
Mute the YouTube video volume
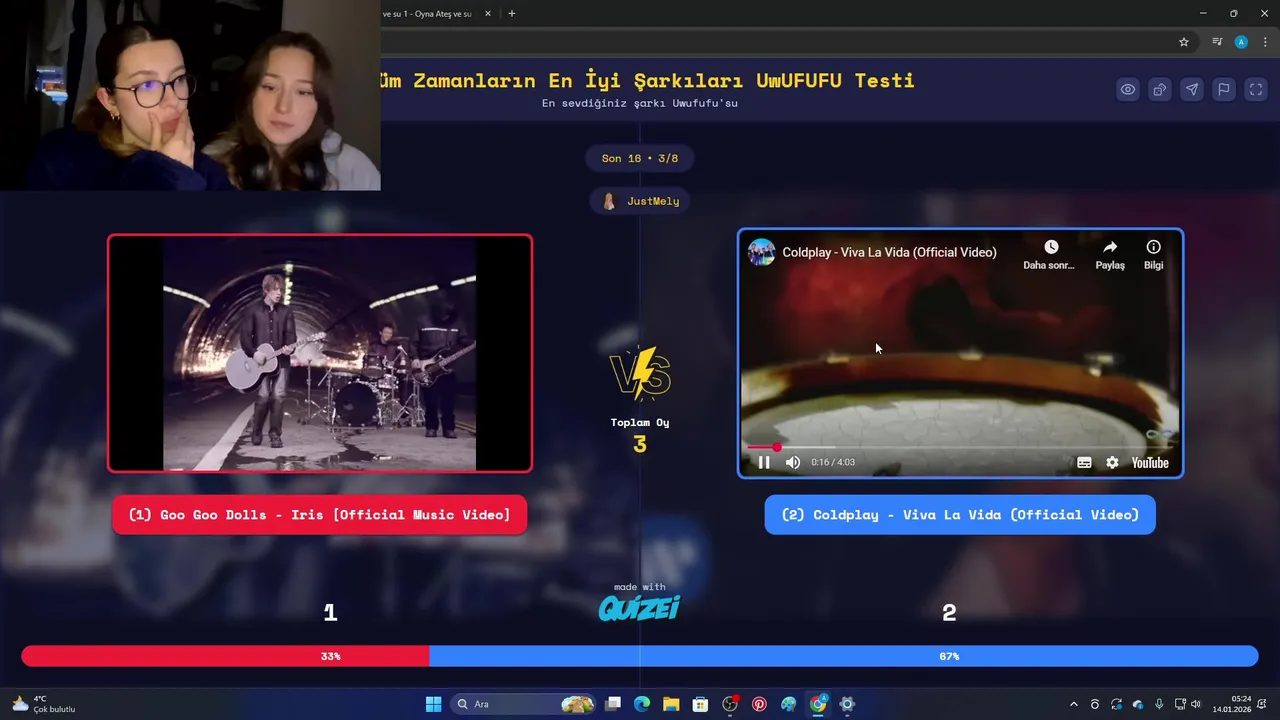793,462
